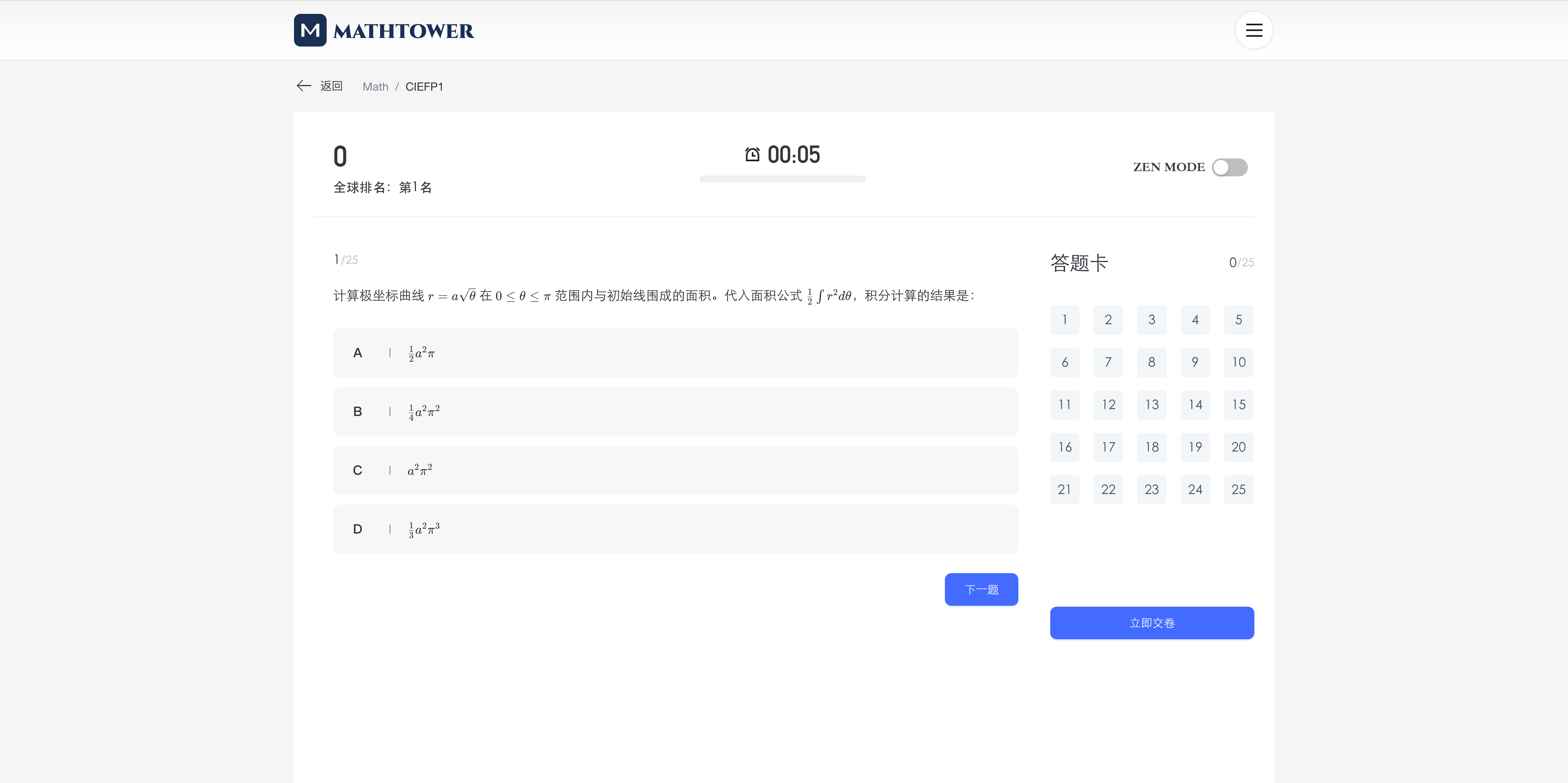Jump to question 13 in answer card
This screenshot has width=1568, height=783.
point(1151,405)
